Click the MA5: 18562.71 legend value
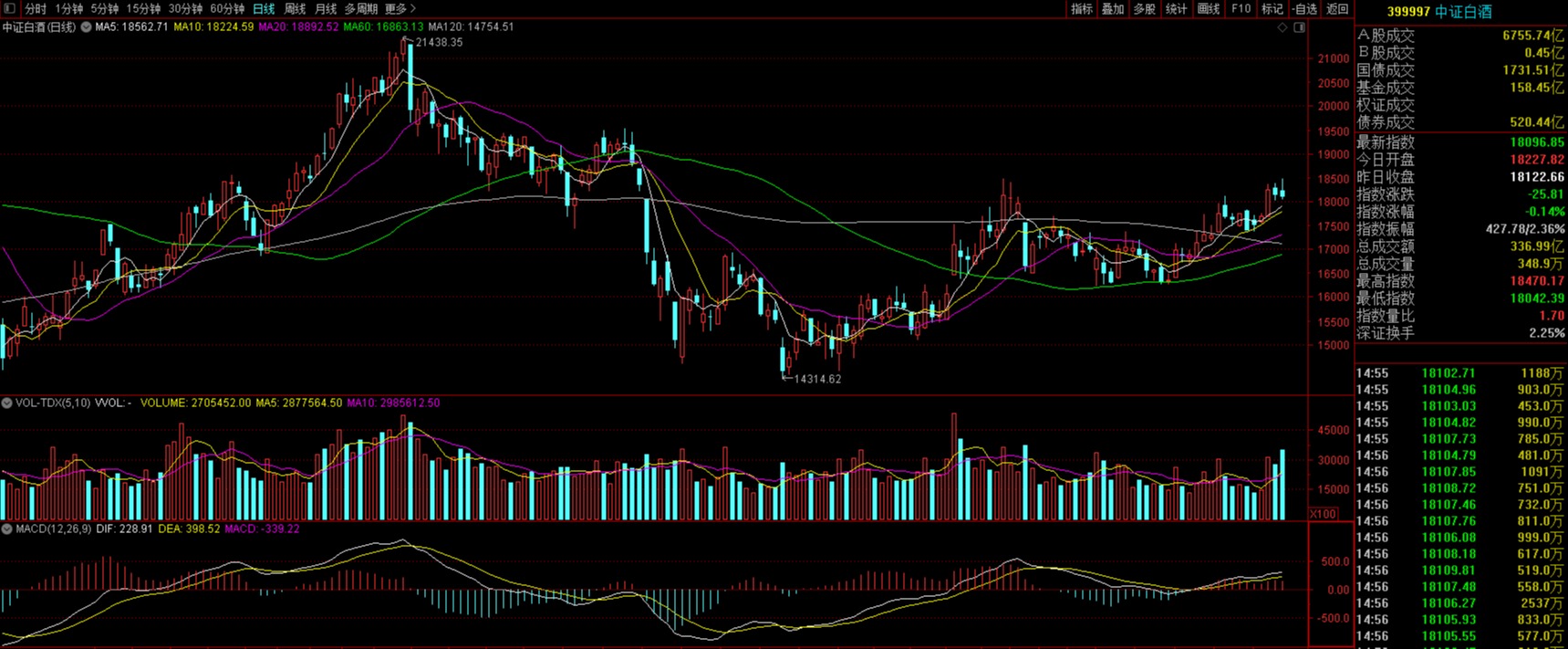This screenshot has height=649, width=1568. [x=131, y=27]
